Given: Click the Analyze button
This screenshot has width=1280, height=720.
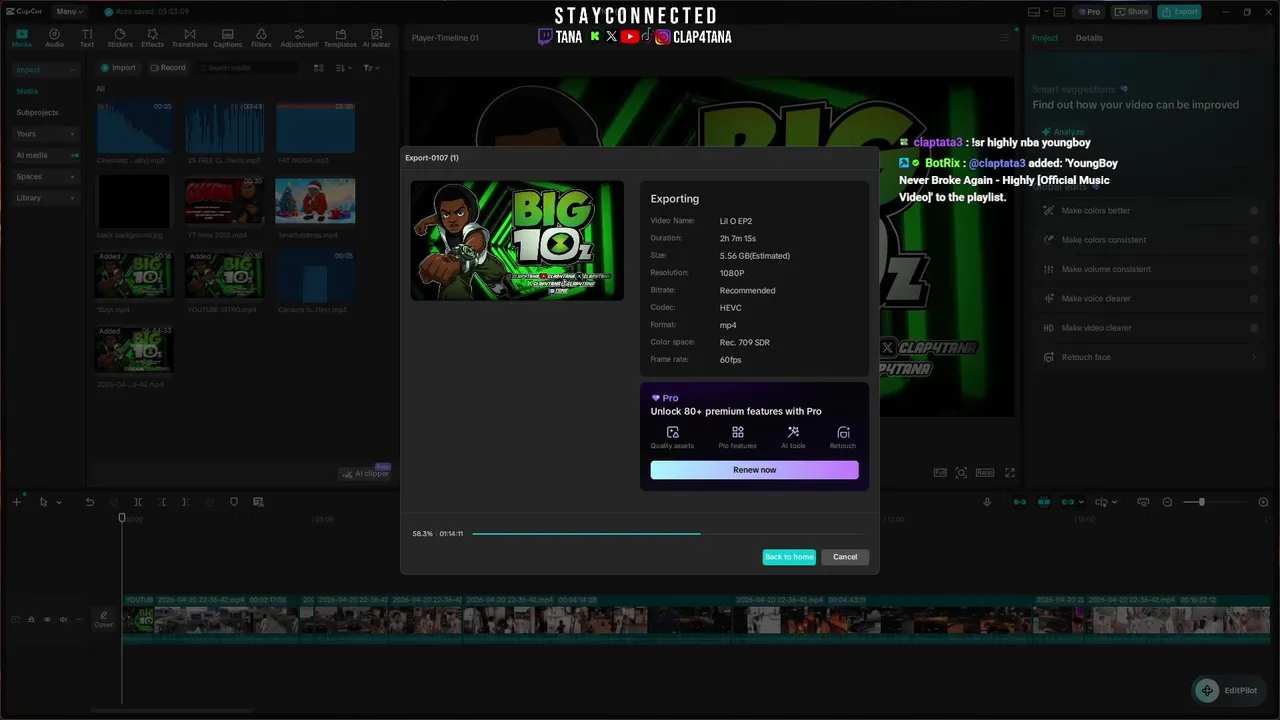Looking at the screenshot, I should click(1062, 132).
